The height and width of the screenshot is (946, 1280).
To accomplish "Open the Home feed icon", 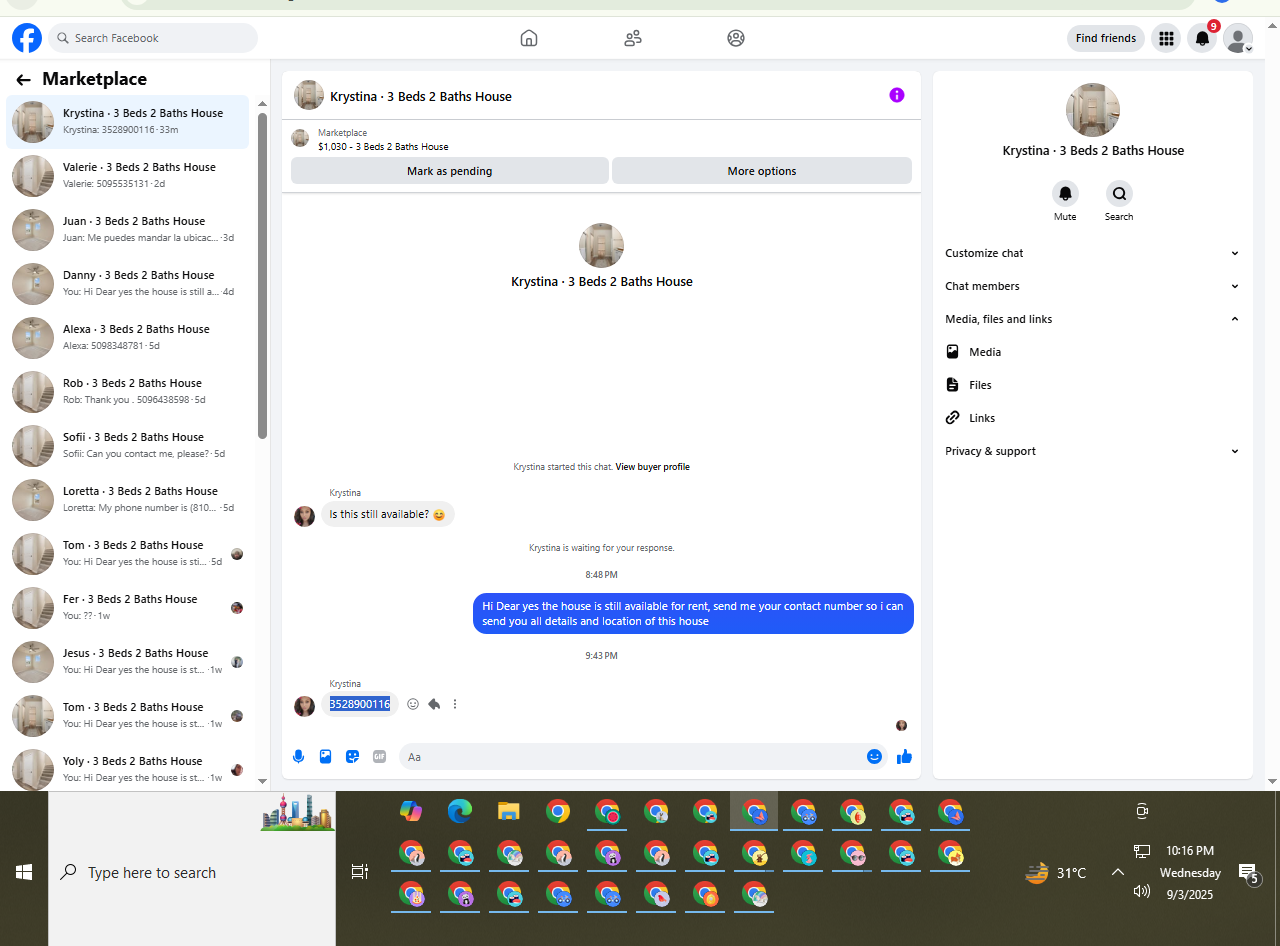I will click(x=529, y=38).
